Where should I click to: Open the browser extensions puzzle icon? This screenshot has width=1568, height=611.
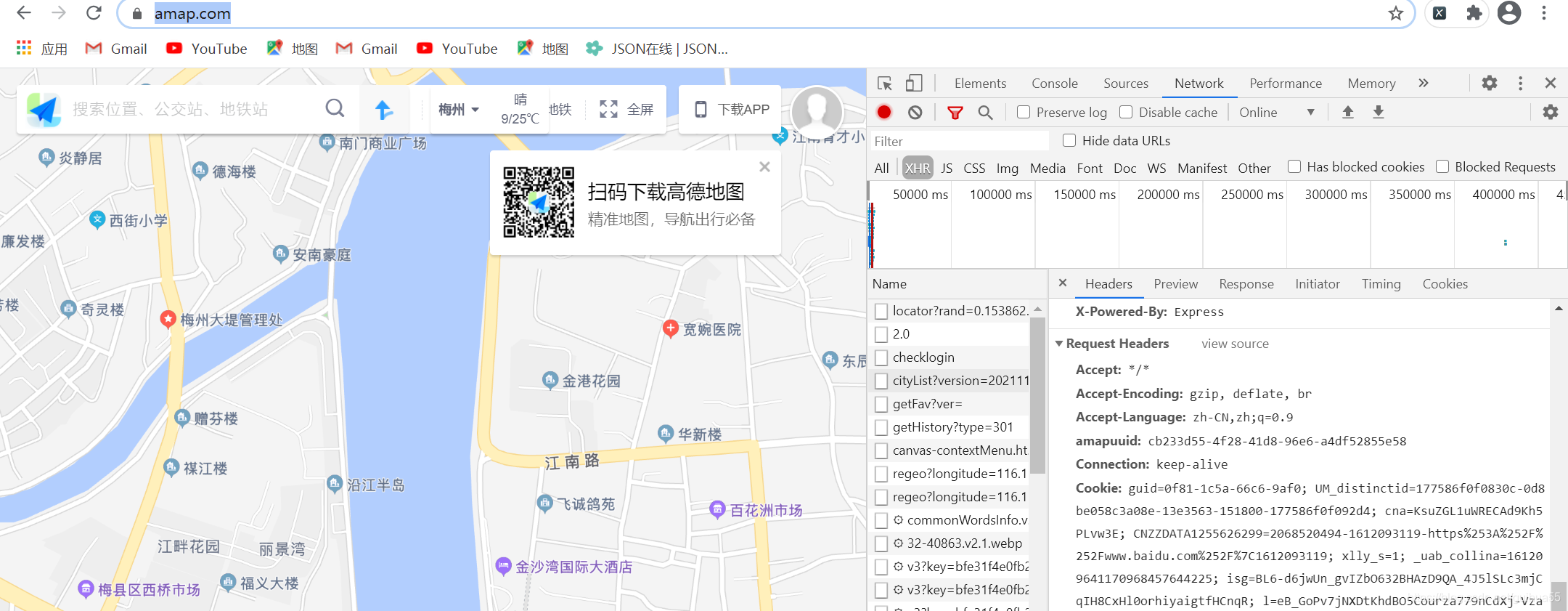[1474, 13]
